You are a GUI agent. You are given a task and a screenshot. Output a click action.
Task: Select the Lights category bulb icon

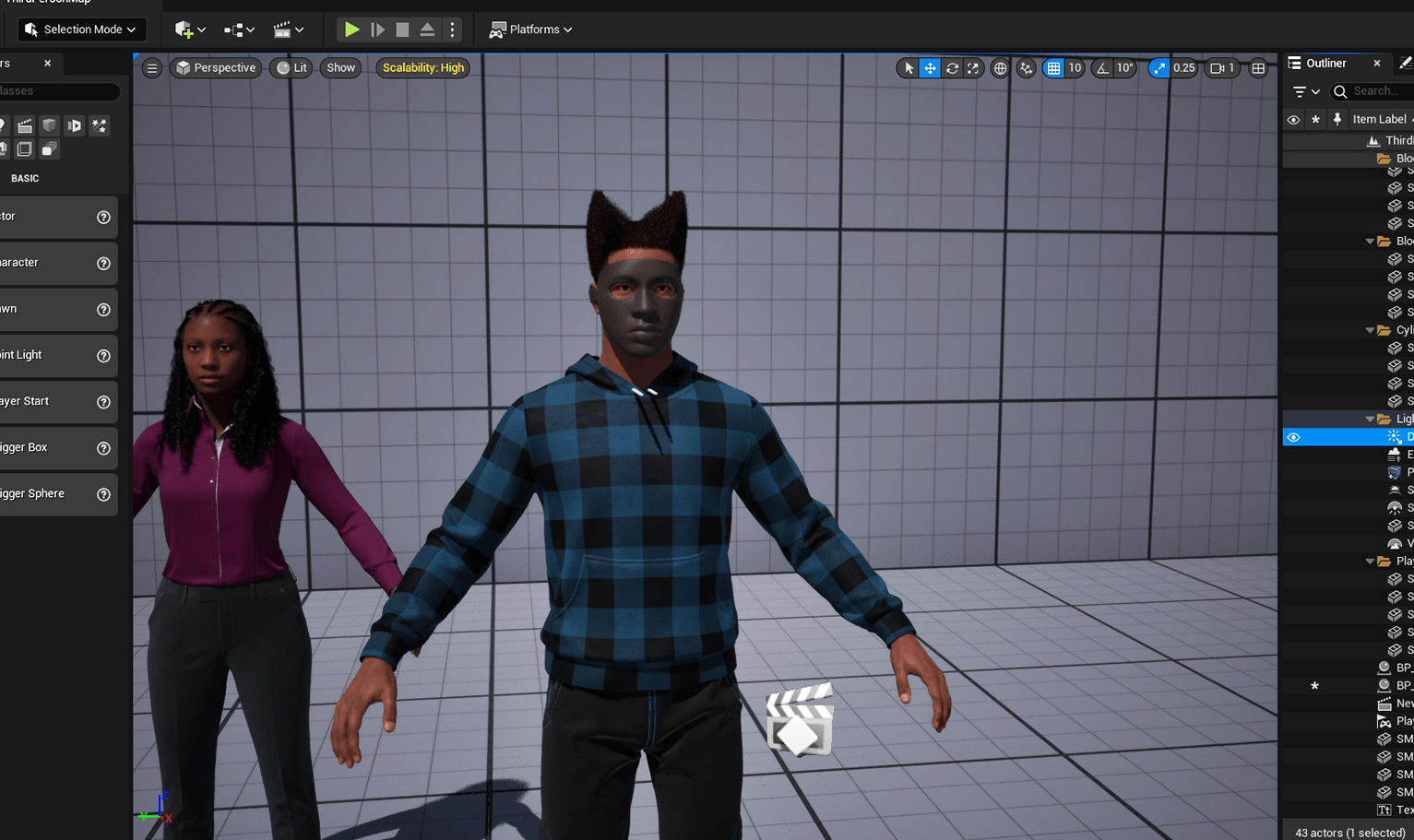3,125
